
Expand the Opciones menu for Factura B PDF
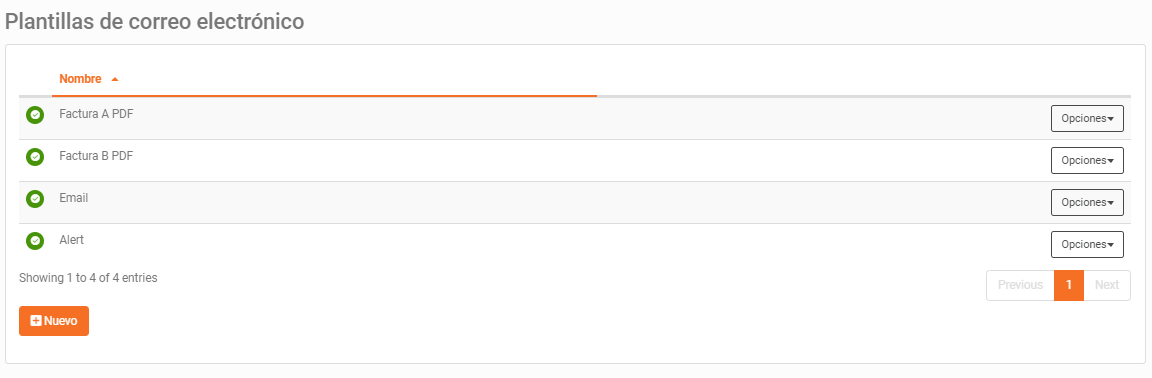coord(1087,160)
